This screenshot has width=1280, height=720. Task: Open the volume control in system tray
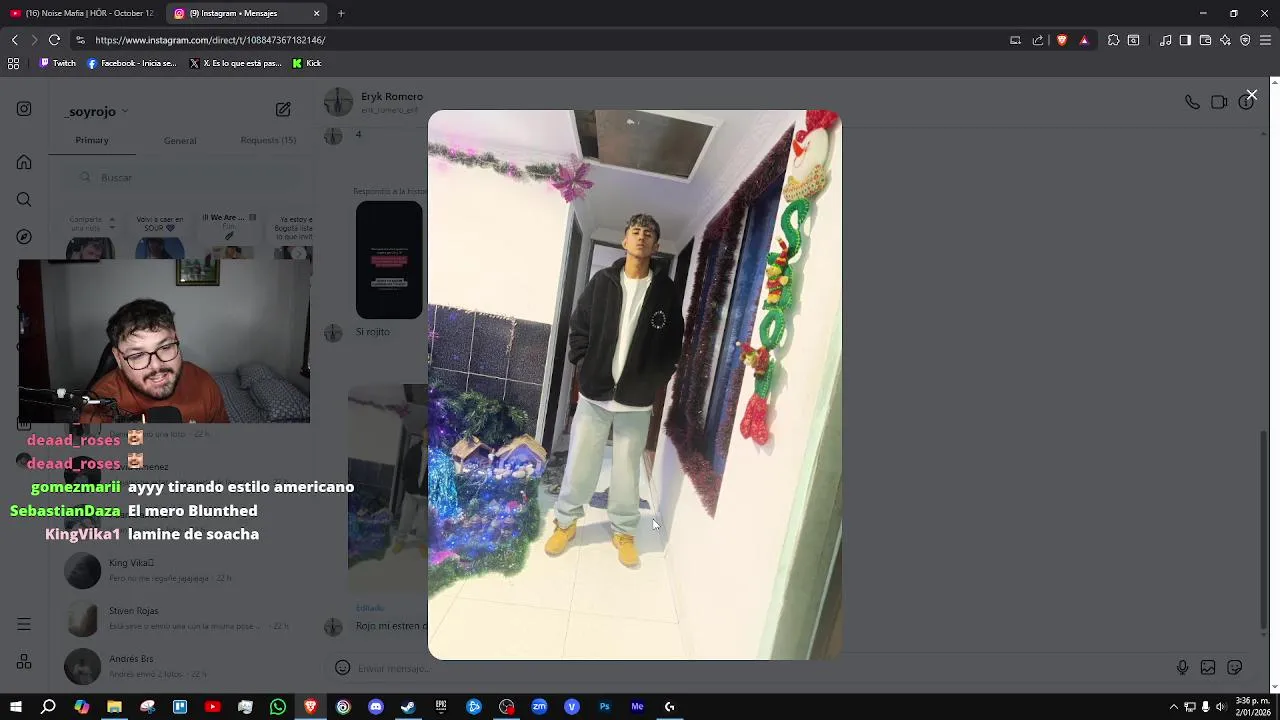[x=1220, y=707]
